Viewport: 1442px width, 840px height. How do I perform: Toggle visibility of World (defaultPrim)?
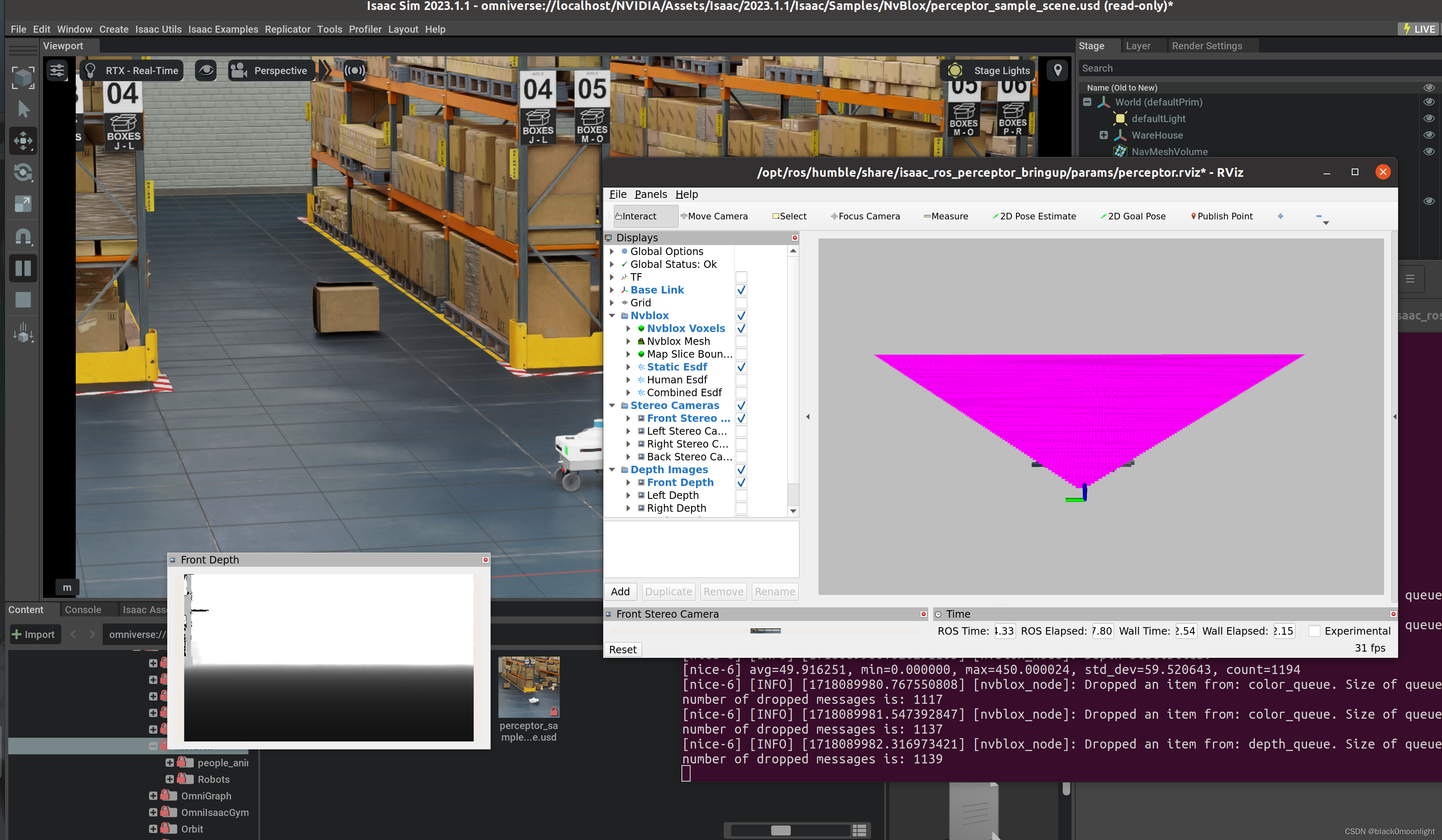1429,102
